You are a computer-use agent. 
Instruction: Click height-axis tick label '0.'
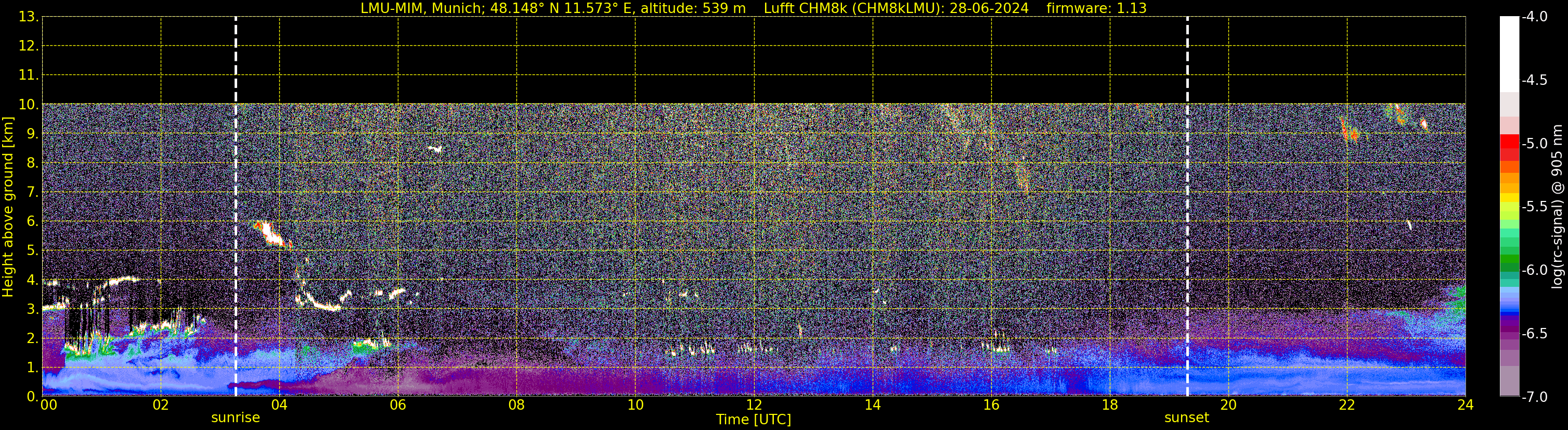(x=33, y=397)
